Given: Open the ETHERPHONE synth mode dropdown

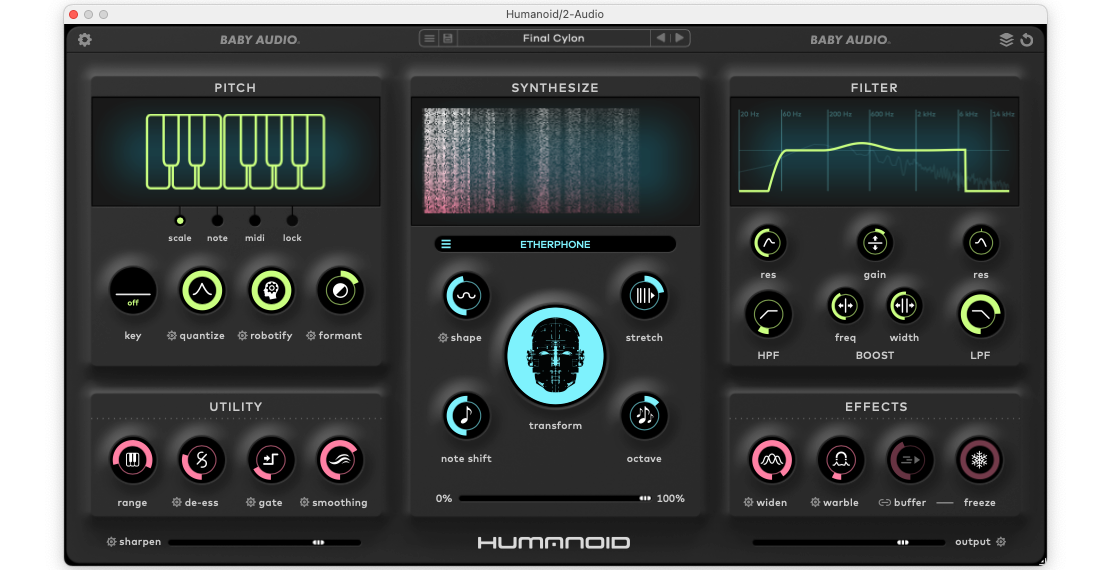Looking at the screenshot, I should (x=555, y=244).
